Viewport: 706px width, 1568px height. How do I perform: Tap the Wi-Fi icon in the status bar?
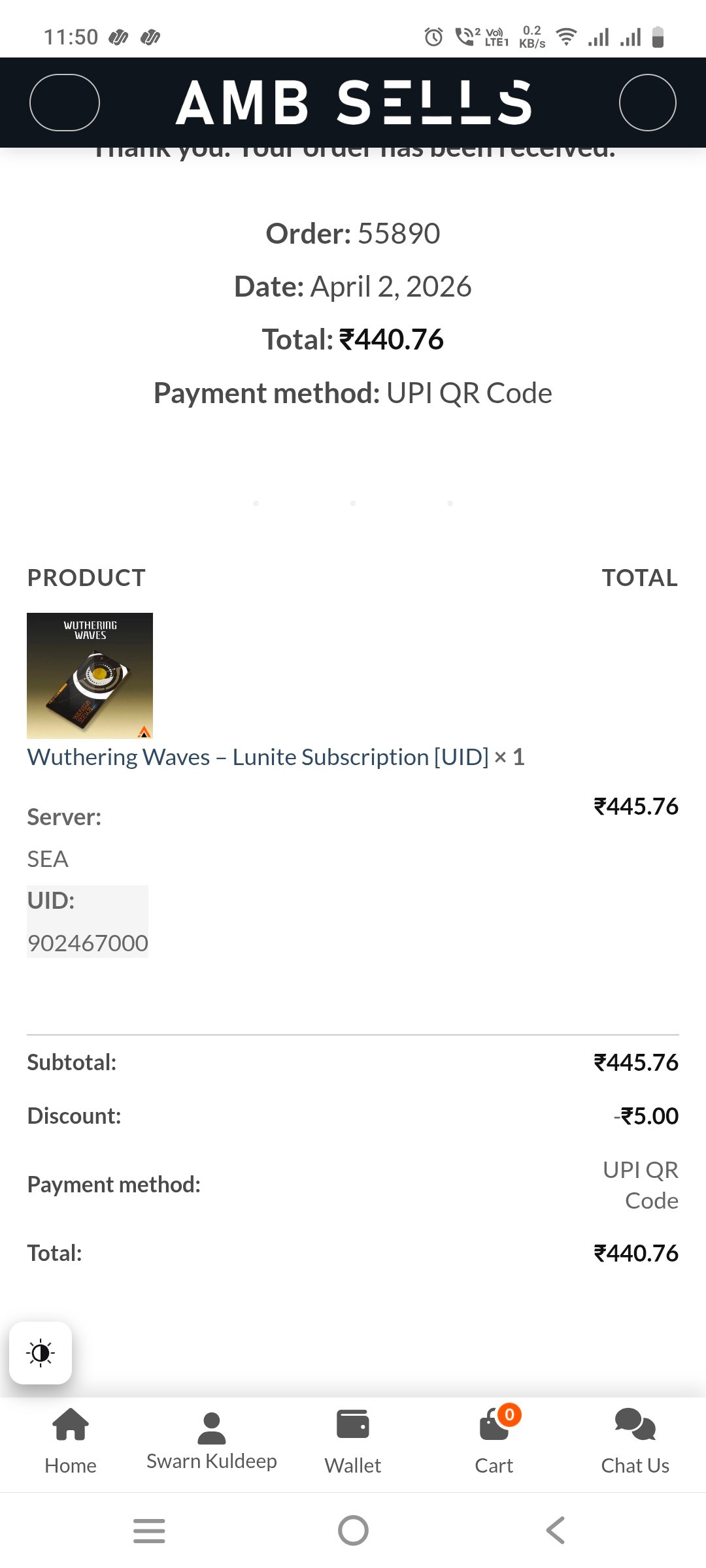(x=565, y=37)
